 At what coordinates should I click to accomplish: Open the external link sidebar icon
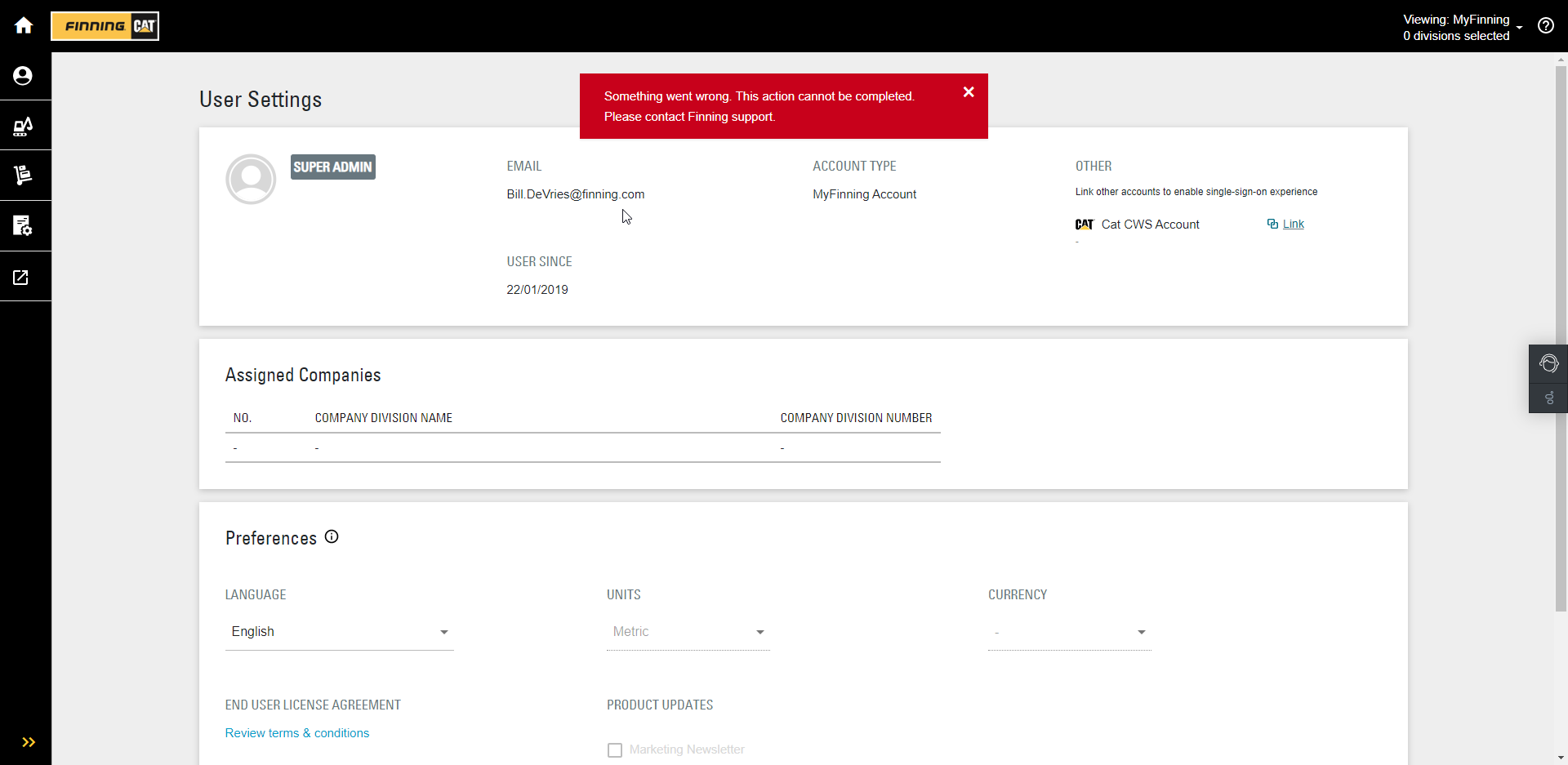pos(21,278)
